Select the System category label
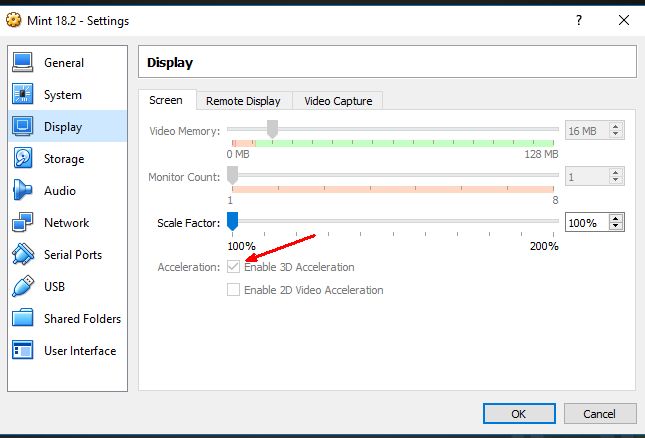Image resolution: width=645 pixels, height=438 pixels. click(63, 95)
